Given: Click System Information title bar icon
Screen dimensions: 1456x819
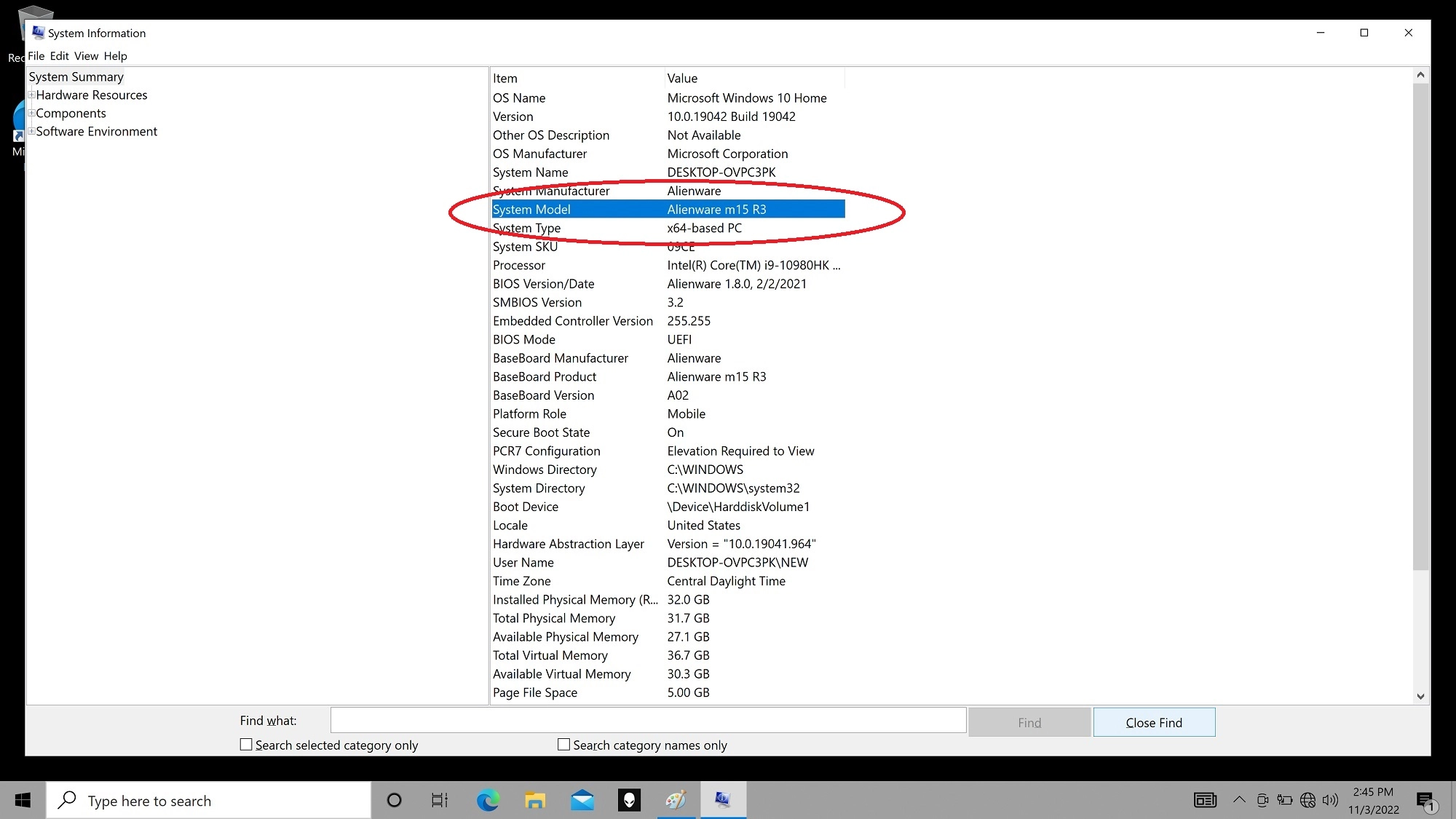Looking at the screenshot, I should (x=38, y=33).
